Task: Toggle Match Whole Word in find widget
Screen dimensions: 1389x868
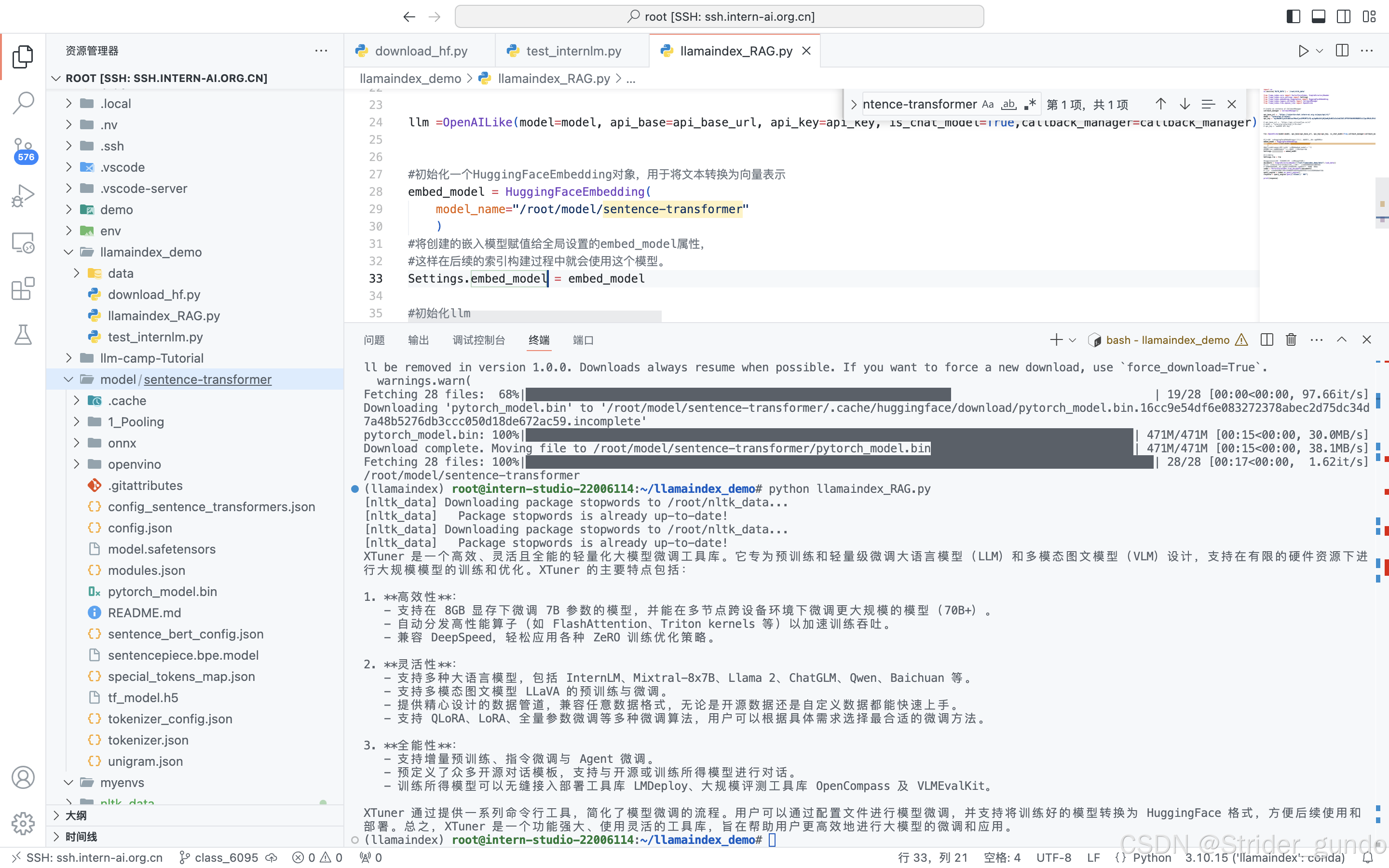Action: coord(1008,105)
